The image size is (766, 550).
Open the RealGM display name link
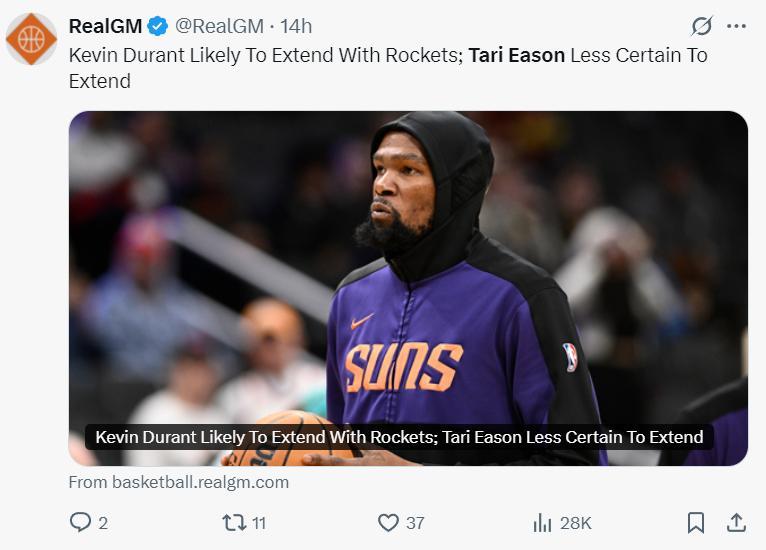tap(105, 26)
